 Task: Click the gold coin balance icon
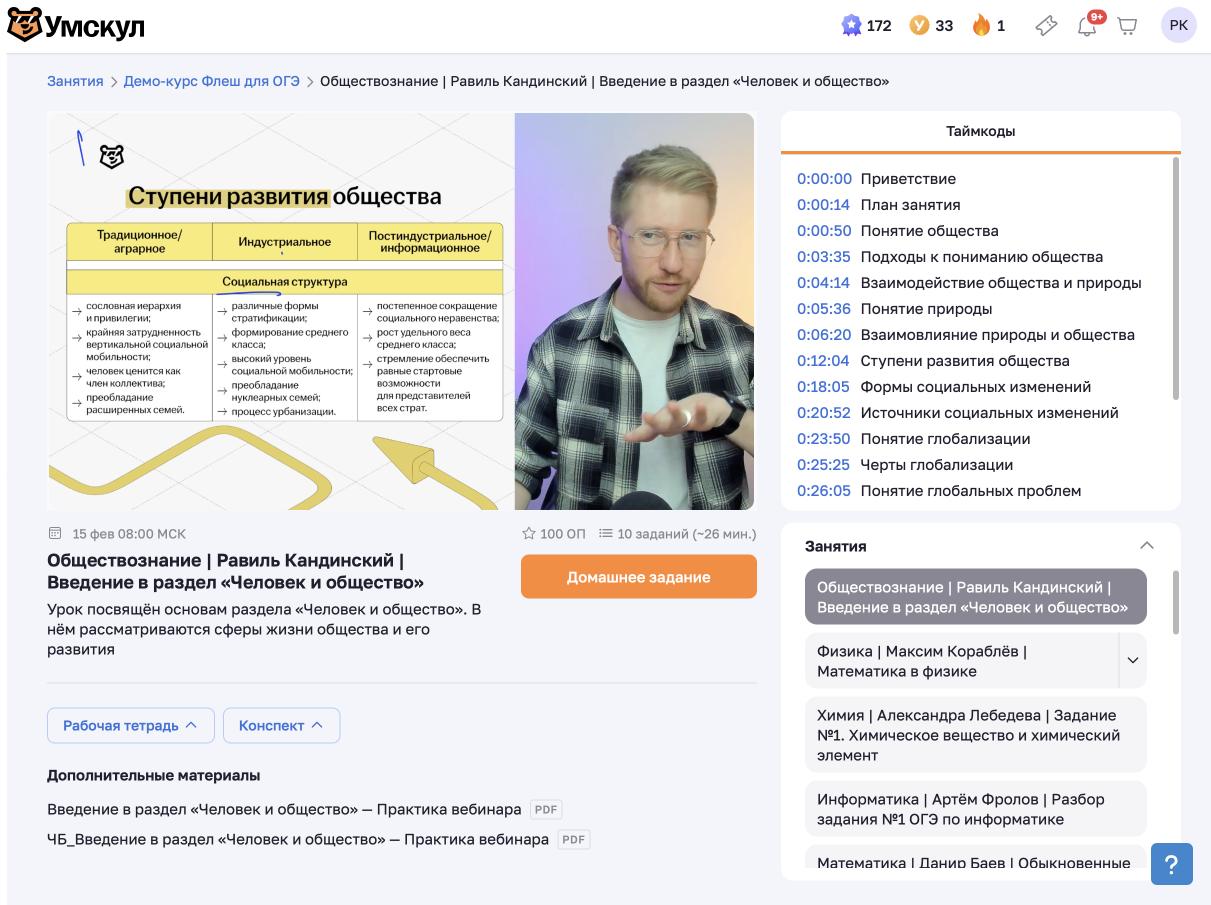click(x=919, y=26)
